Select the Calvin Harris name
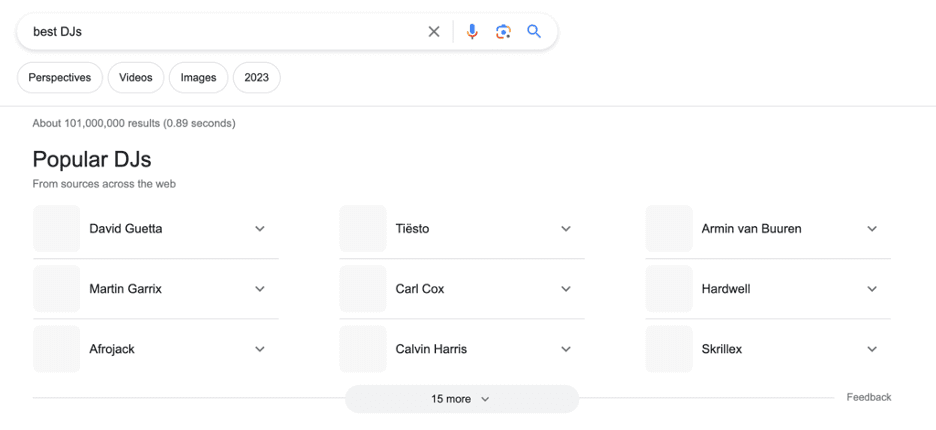The height and width of the screenshot is (430, 936). pyautogui.click(x=431, y=349)
